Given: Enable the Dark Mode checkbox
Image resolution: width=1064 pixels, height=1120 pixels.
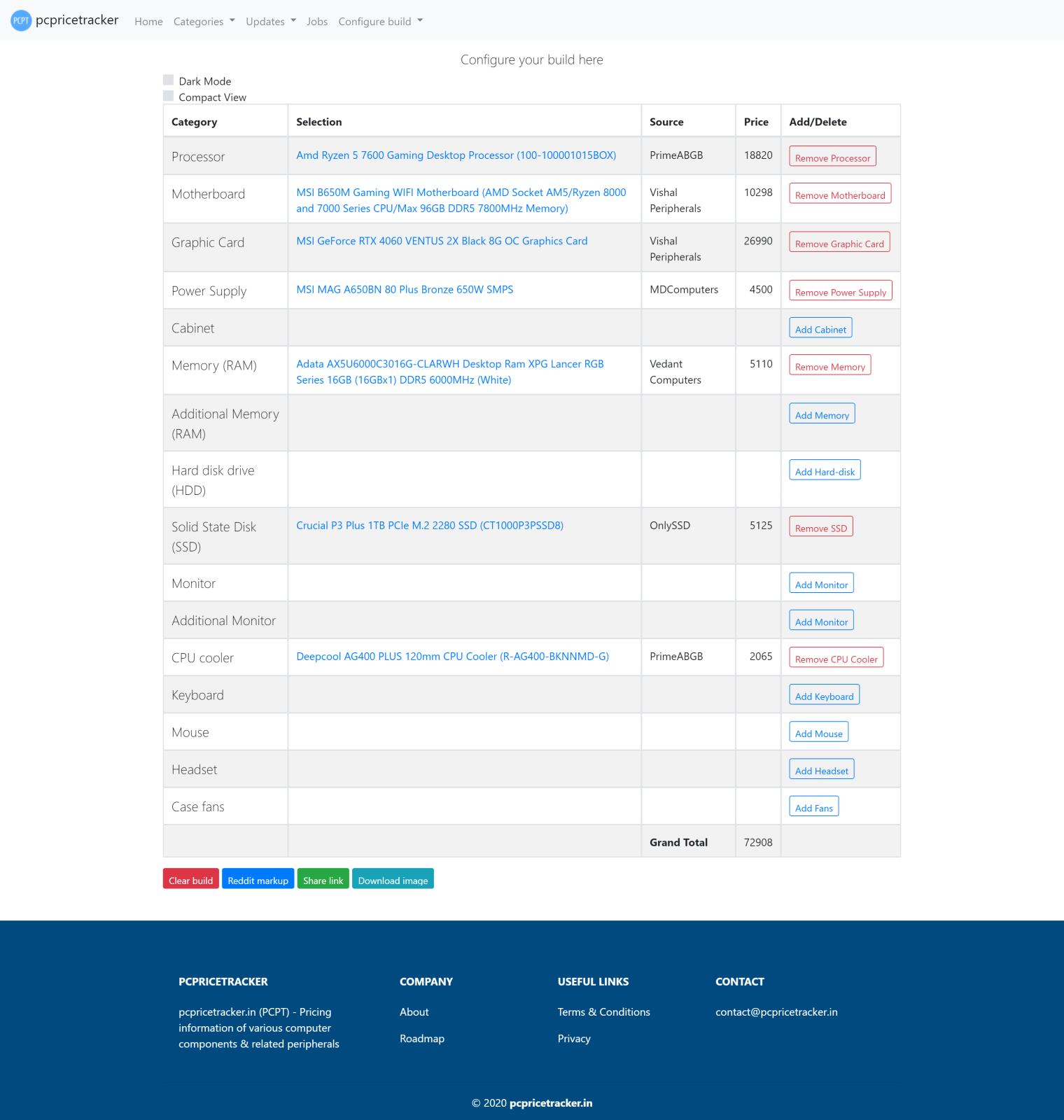Looking at the screenshot, I should click(168, 80).
